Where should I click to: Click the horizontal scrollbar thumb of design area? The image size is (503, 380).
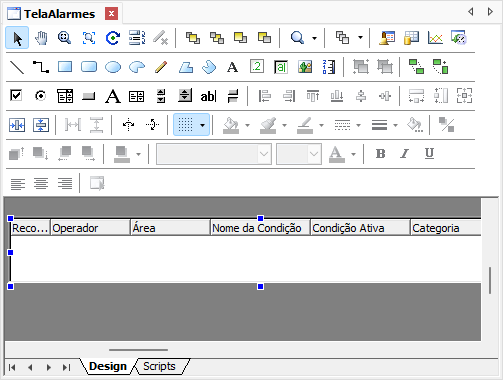pyautogui.click(x=138, y=350)
